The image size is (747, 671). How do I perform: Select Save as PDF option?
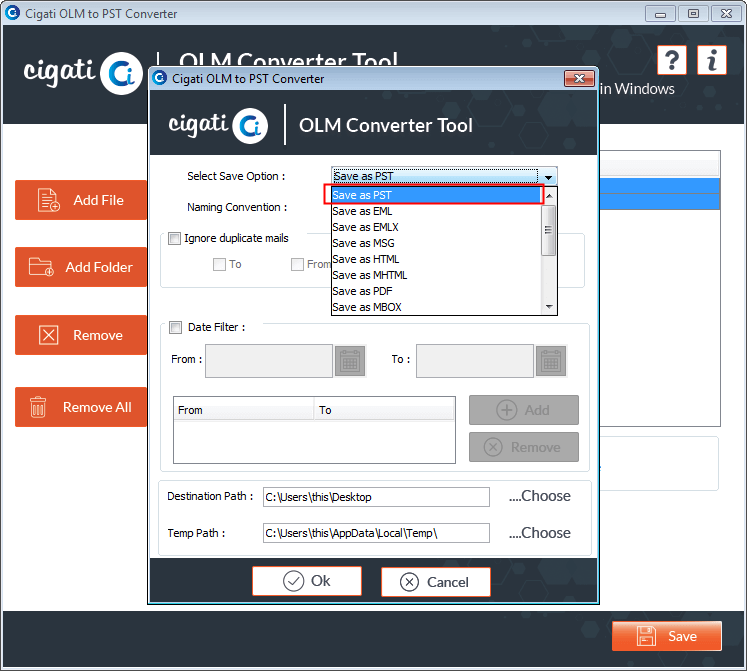click(x=437, y=291)
